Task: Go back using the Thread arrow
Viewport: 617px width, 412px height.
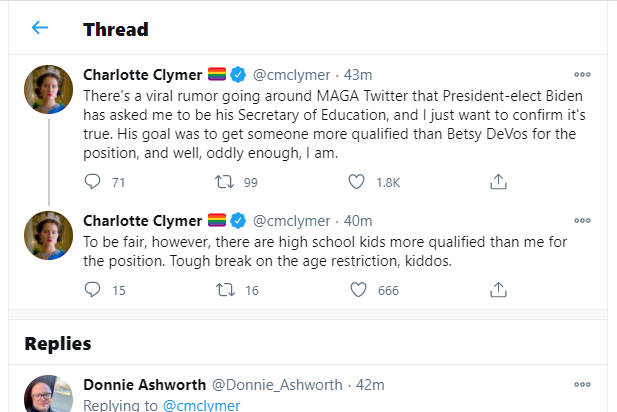Action: [40, 28]
